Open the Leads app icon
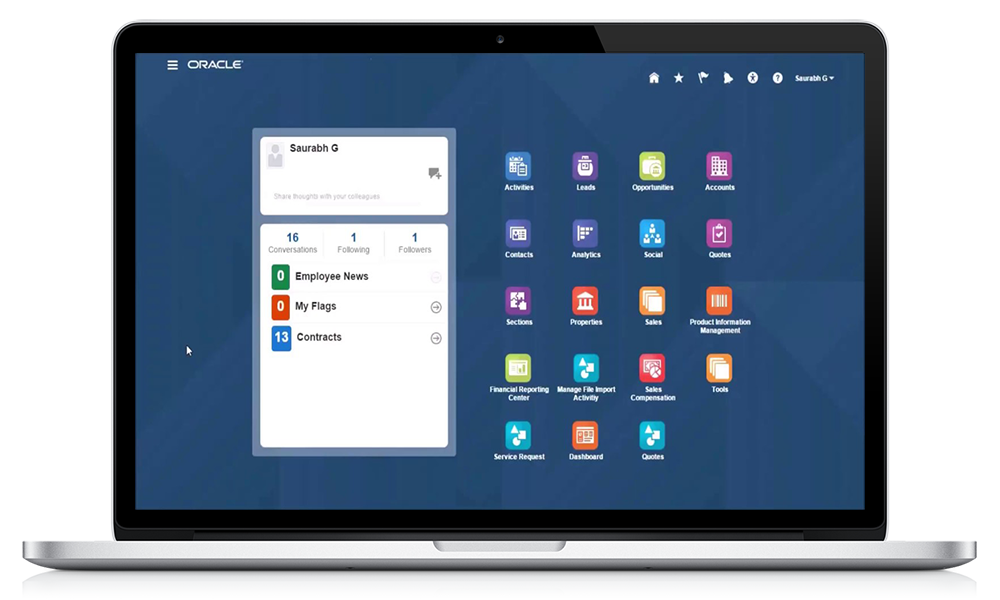Screen dimensions: 1000x600 pyautogui.click(x=585, y=166)
